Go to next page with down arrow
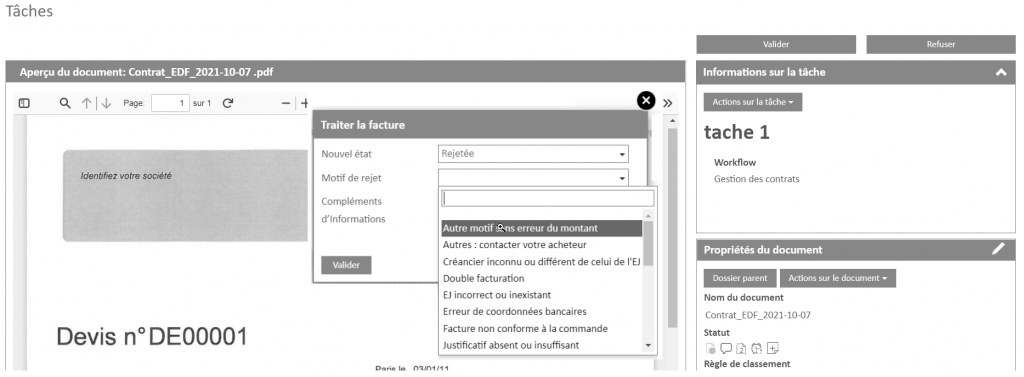The image size is (1024, 377). (x=106, y=103)
